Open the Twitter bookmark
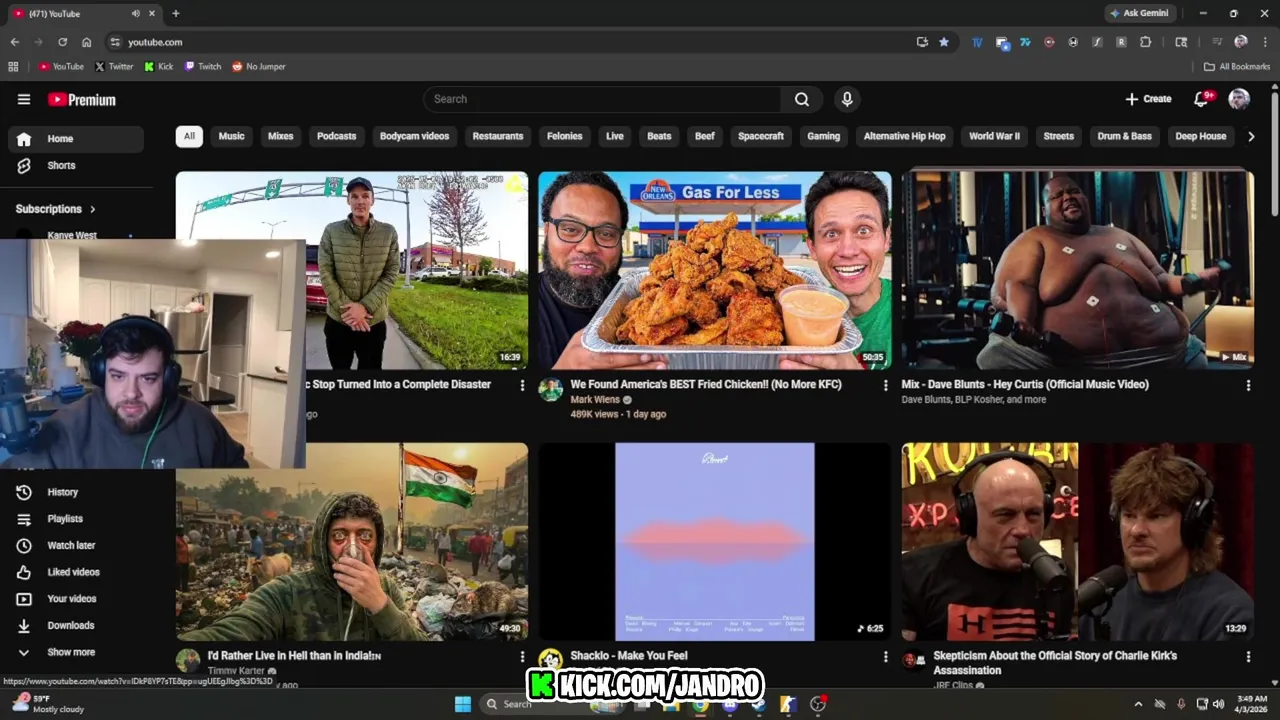Screen dimensions: 1280x720 point(114,67)
